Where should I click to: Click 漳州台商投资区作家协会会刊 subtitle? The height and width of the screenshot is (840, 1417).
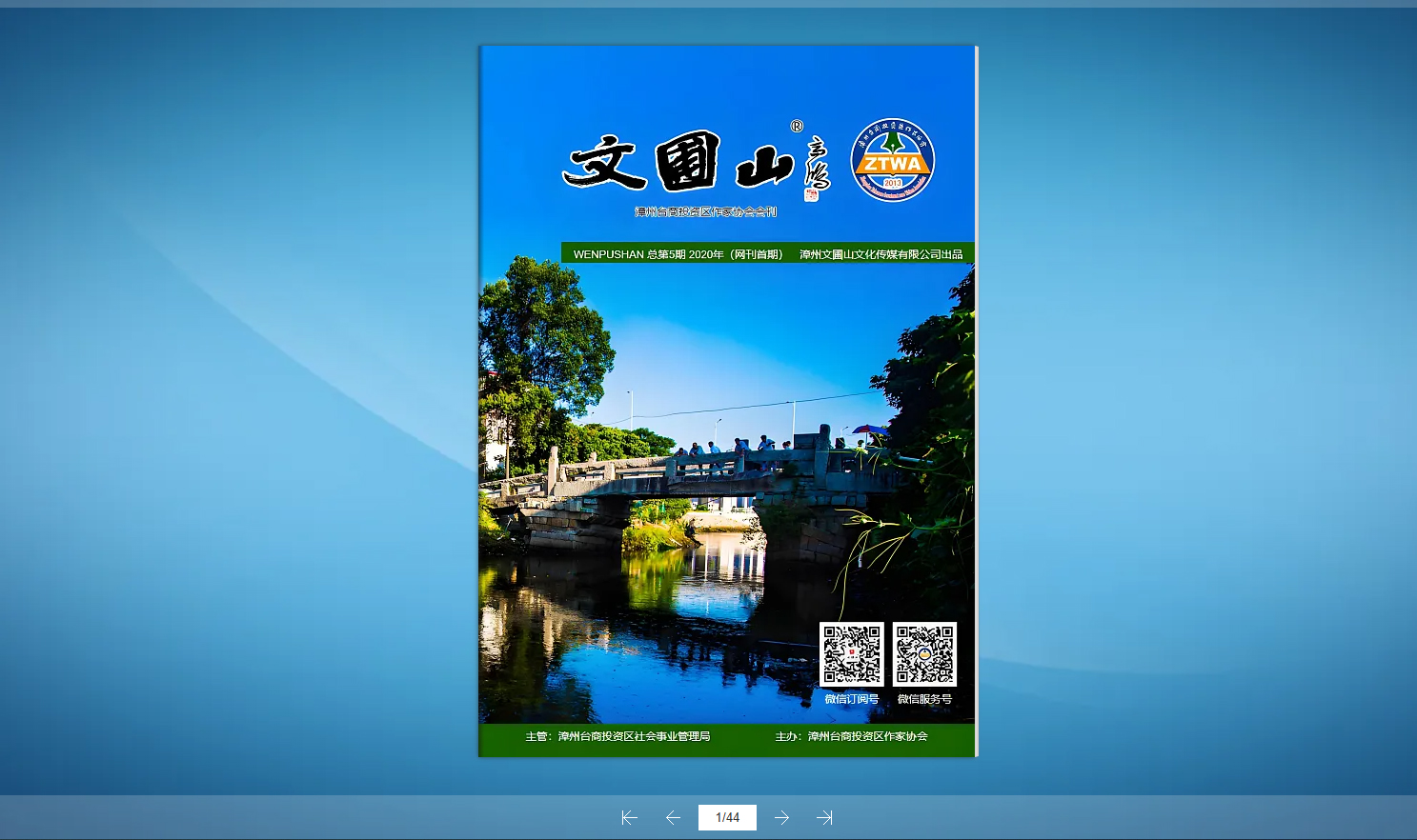(706, 211)
